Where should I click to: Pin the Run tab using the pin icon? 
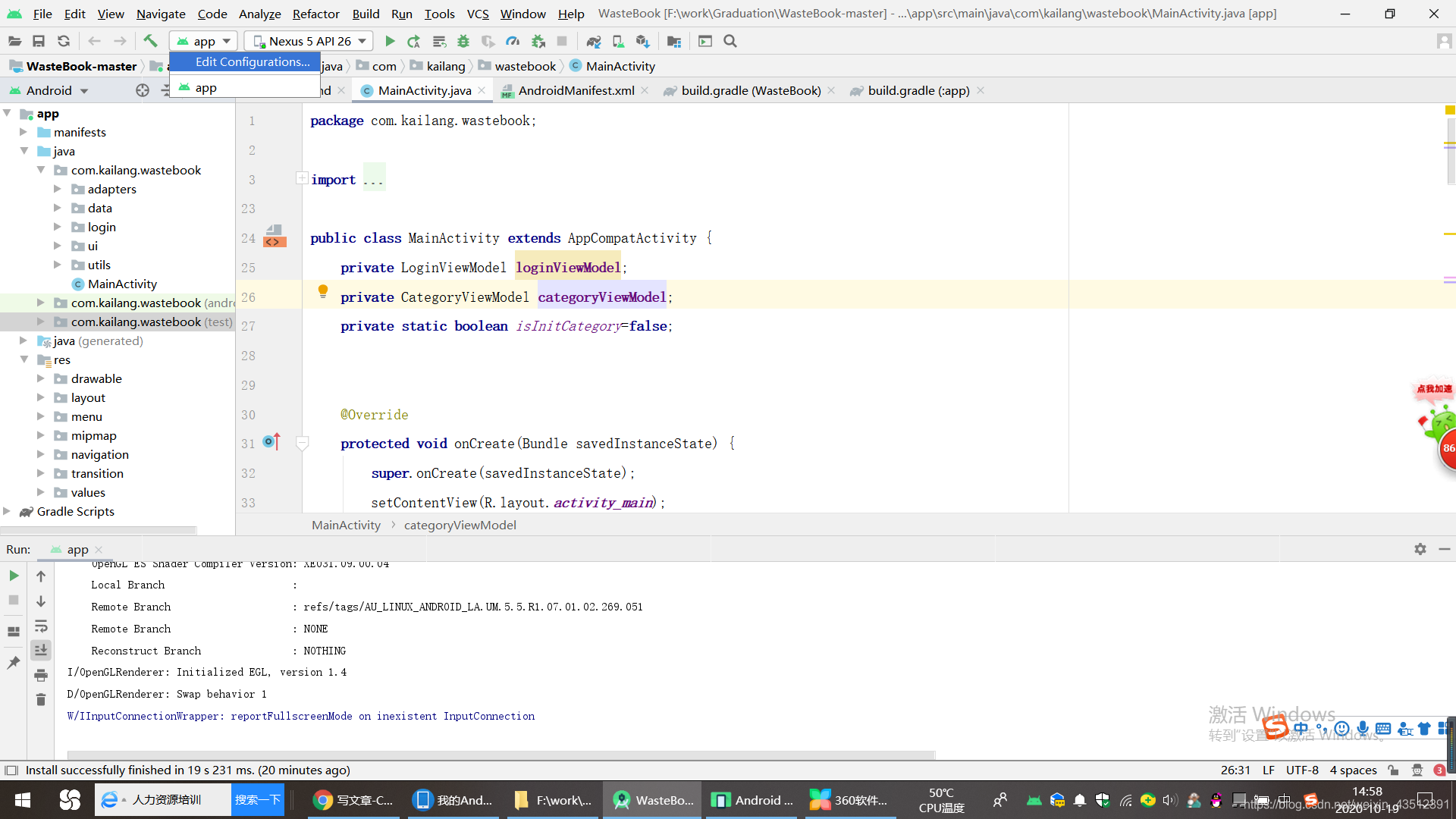pos(13,662)
